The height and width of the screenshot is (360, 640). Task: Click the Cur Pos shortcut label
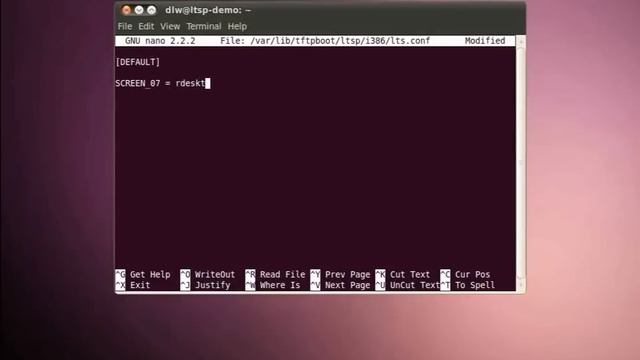pyautogui.click(x=472, y=275)
